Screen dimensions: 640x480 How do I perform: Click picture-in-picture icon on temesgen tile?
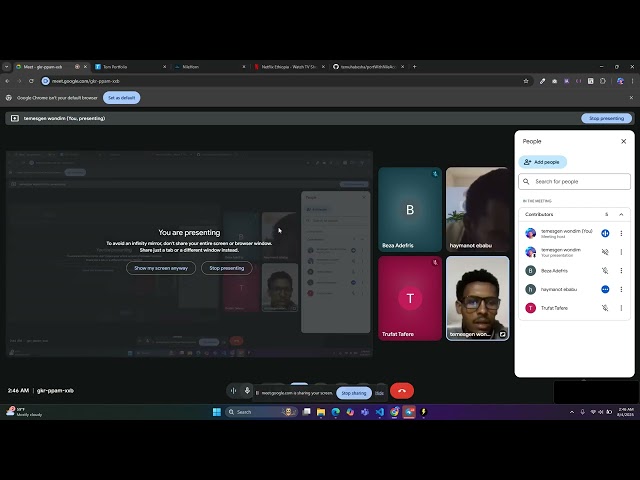click(502, 334)
